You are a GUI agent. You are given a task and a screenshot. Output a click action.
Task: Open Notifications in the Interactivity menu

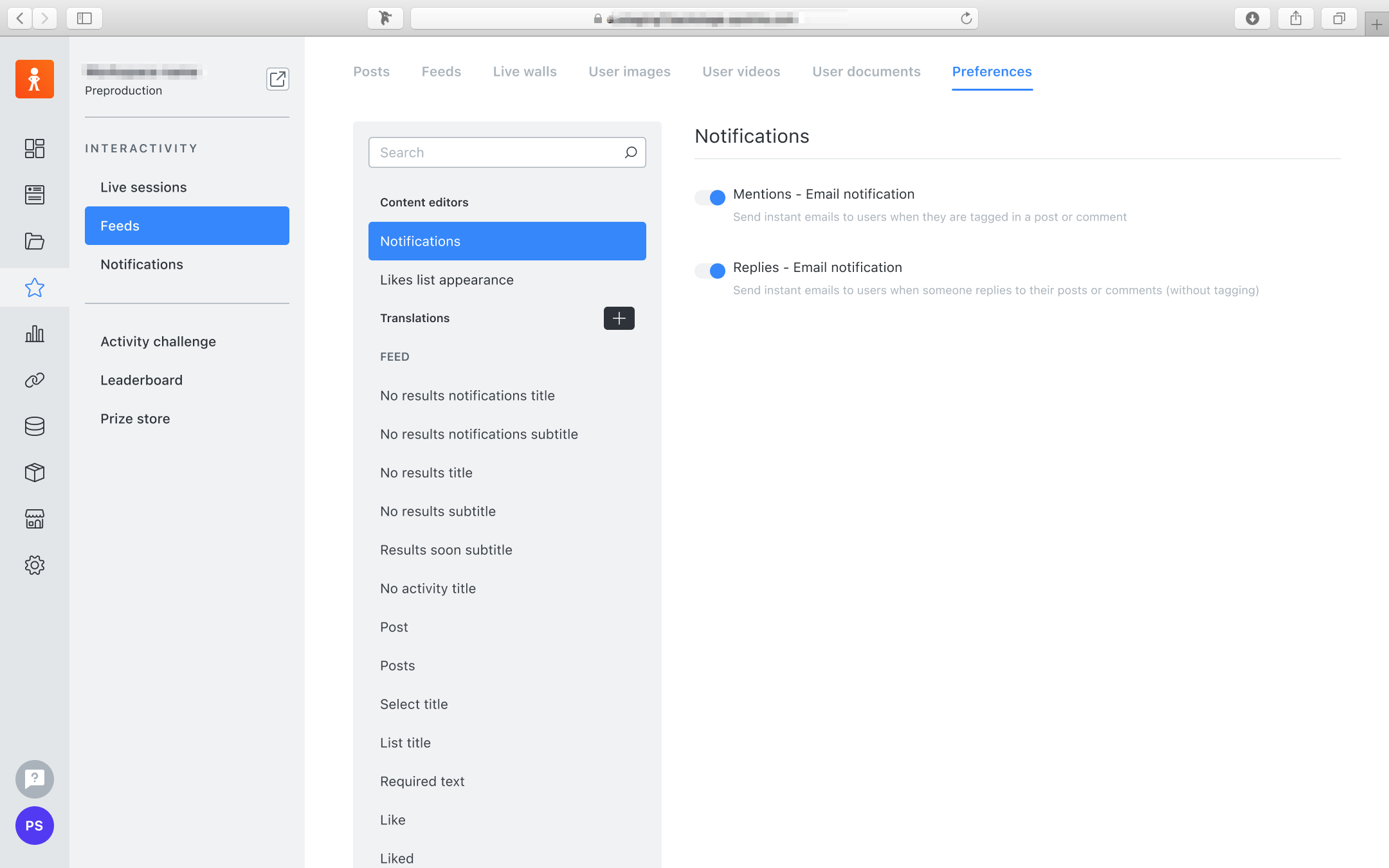coord(187,264)
